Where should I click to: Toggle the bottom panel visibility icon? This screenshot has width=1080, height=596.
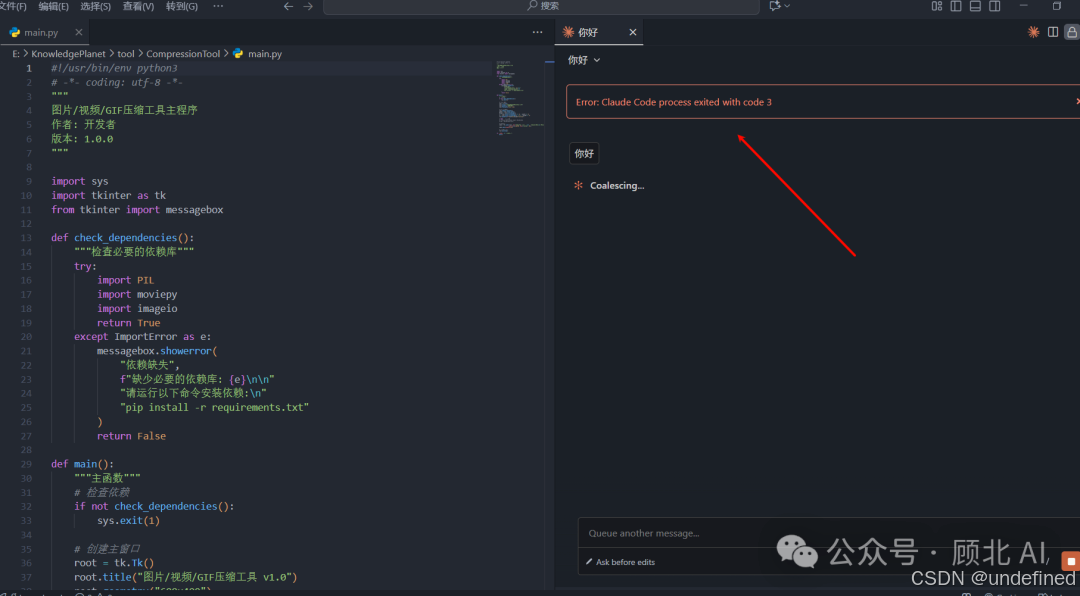point(974,6)
